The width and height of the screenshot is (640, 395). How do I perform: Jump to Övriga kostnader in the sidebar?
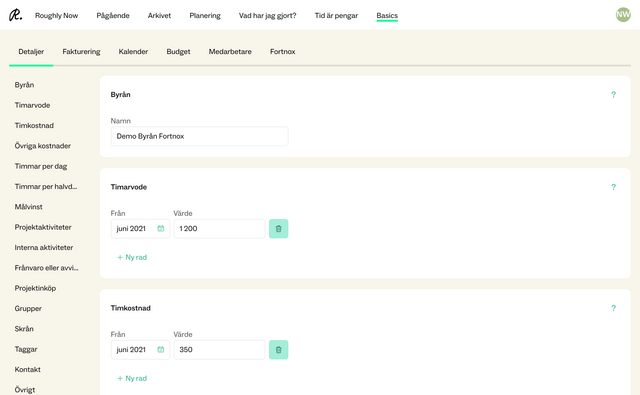pyautogui.click(x=43, y=146)
